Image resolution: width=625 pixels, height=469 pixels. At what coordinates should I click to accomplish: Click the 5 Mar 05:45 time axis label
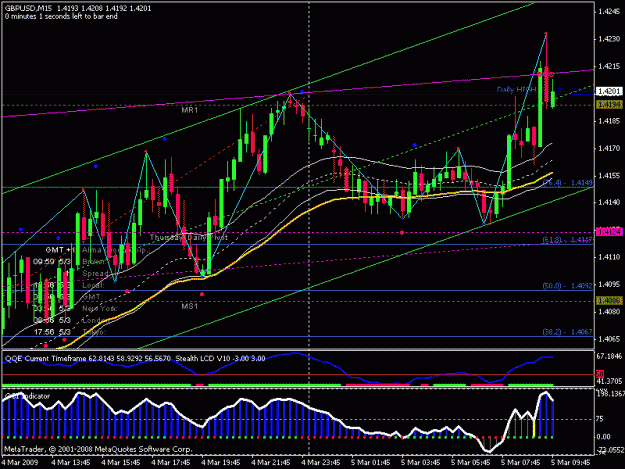471,462
